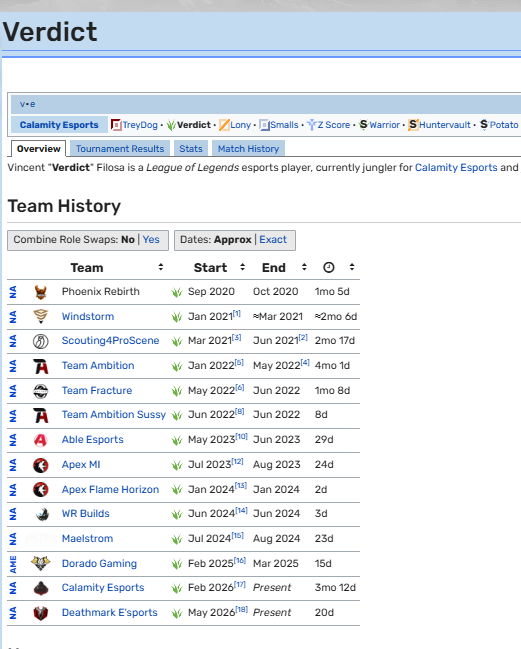Click the Team Ambition logo icon
Viewport: 521px width, 649px height.
pyautogui.click(x=41, y=366)
